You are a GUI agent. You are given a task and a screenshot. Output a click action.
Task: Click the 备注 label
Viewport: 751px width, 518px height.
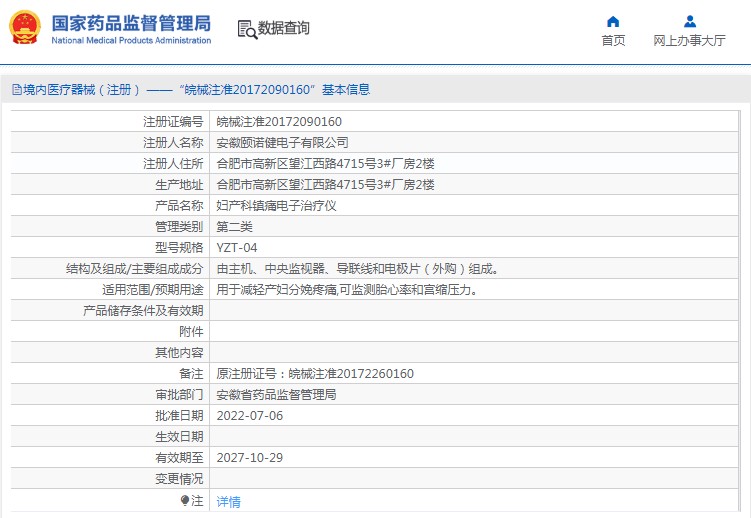click(191, 374)
